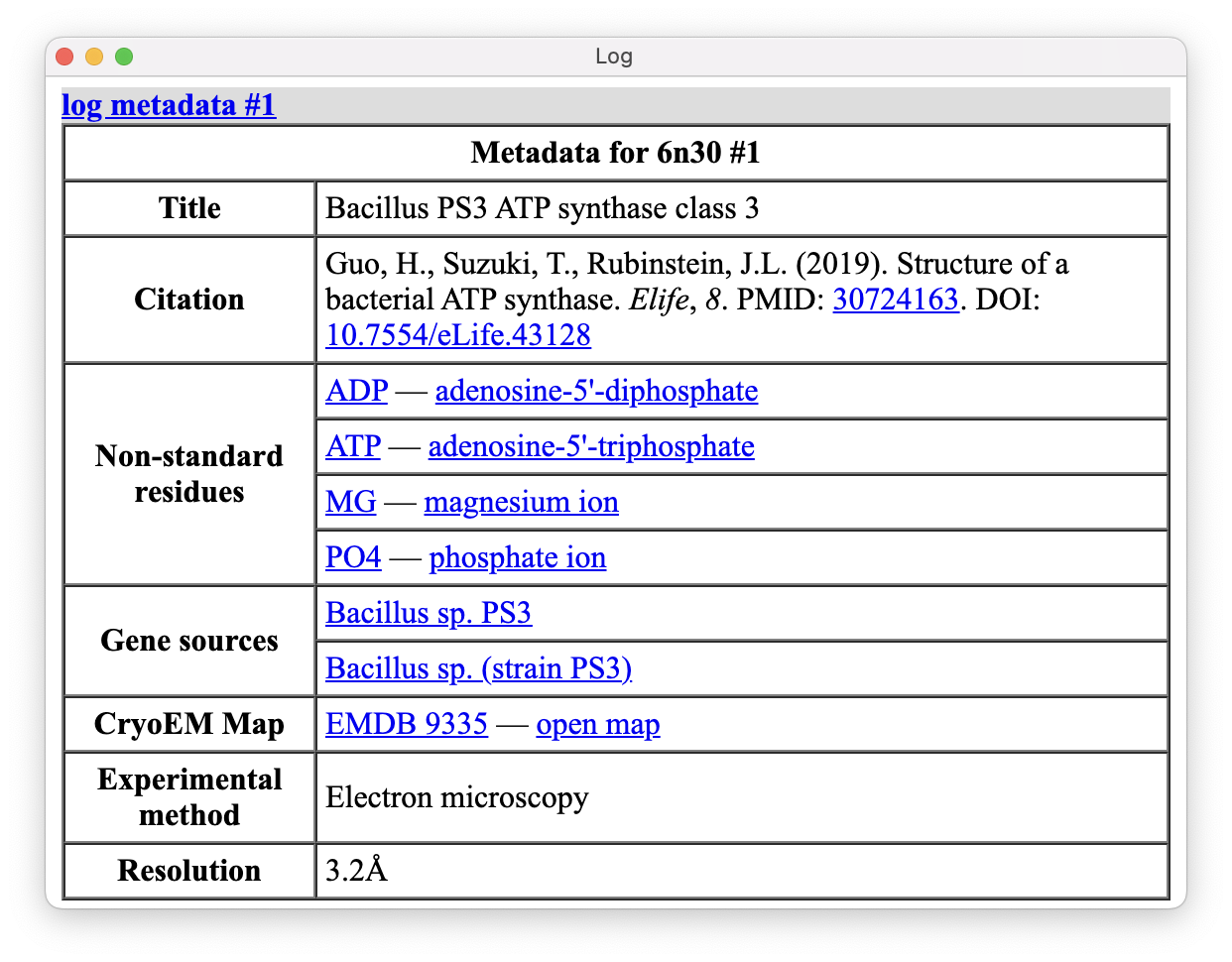Click the 'Metadata for 6n30 #1' table header

pyautogui.click(x=615, y=153)
